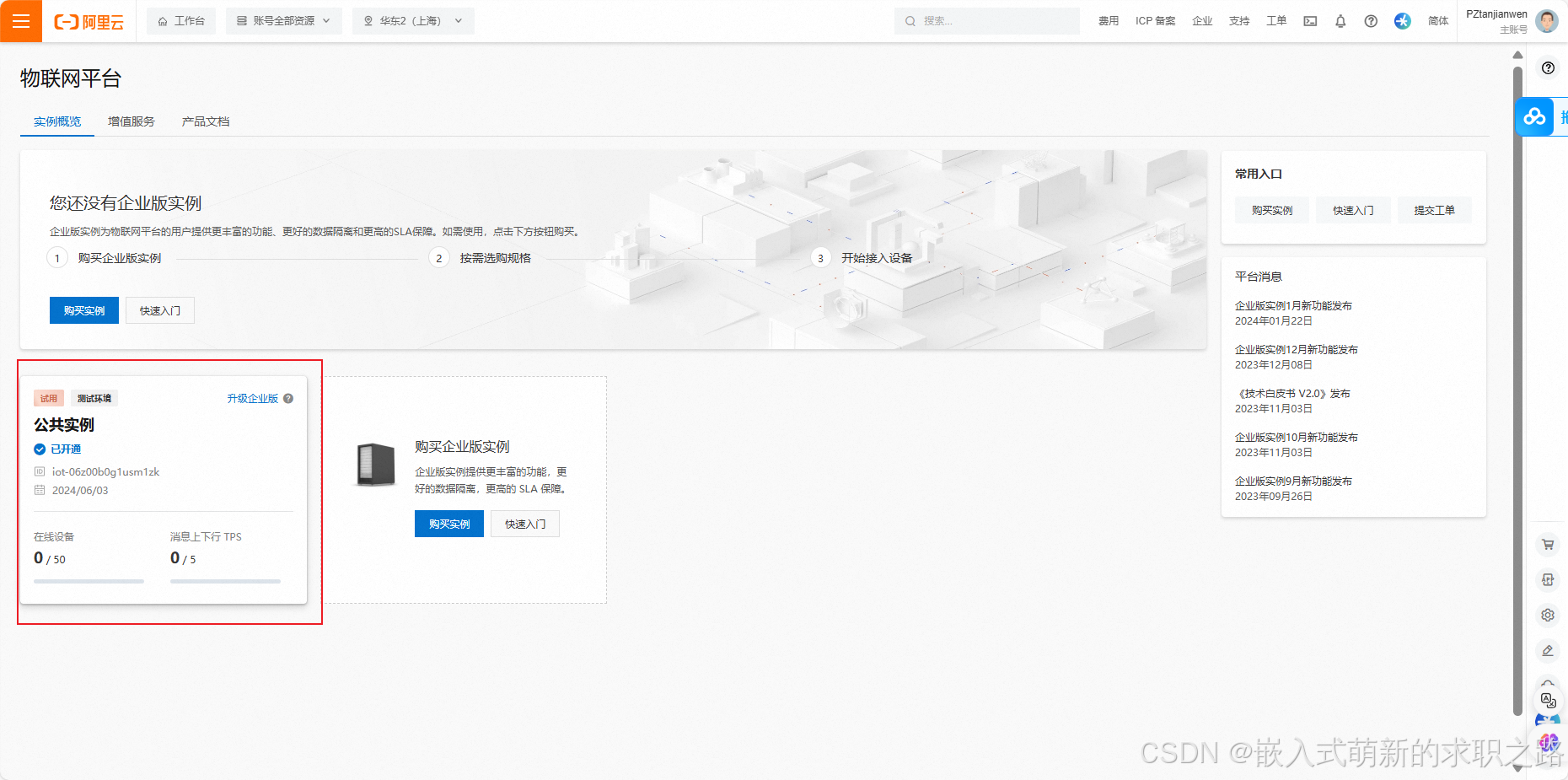Click 快速入门 under 常用入口

pos(1353,210)
